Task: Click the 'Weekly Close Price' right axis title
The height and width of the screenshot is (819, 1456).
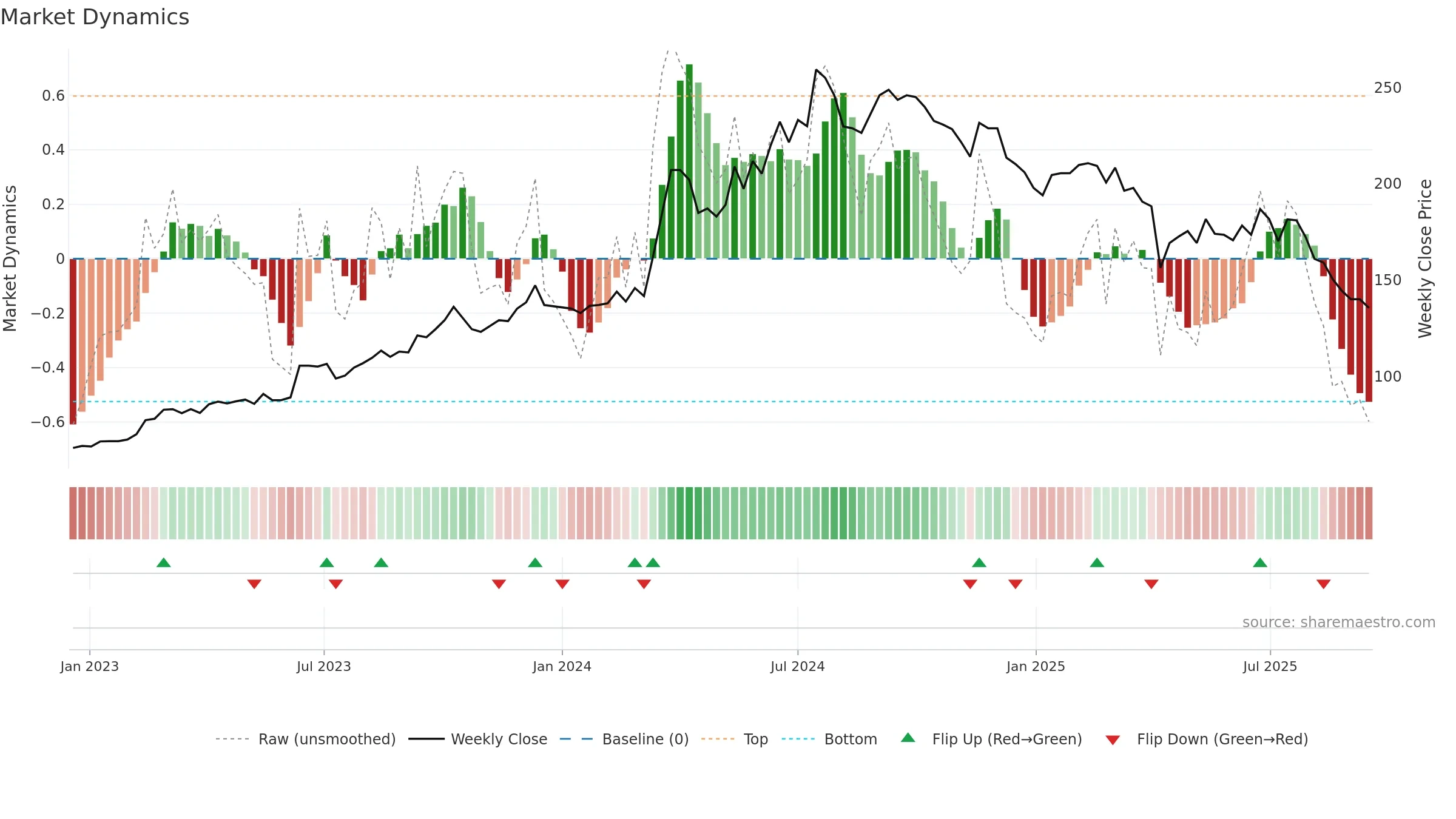Action: [1425, 258]
